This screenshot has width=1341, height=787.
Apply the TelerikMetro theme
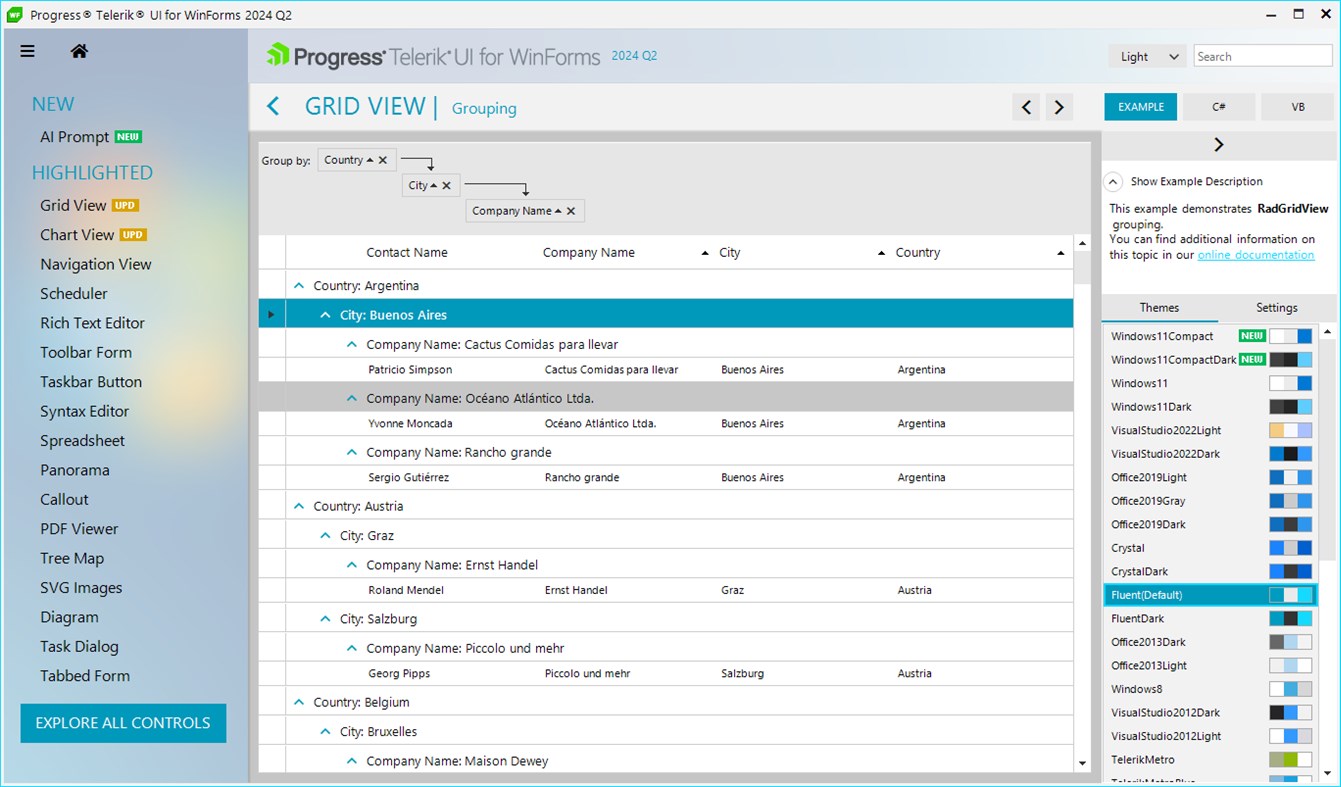[1210, 759]
